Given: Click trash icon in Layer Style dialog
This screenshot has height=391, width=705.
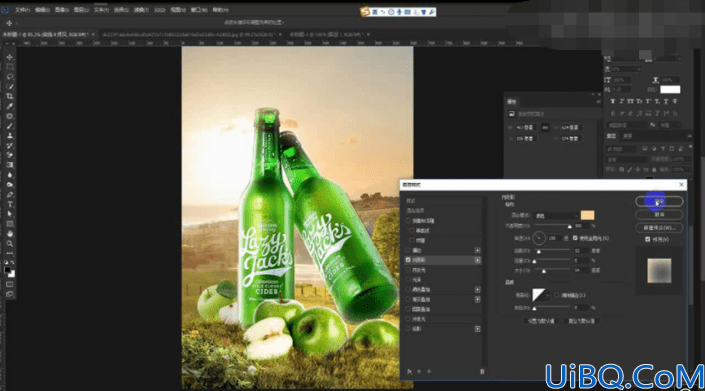Looking at the screenshot, I should coord(482,372).
